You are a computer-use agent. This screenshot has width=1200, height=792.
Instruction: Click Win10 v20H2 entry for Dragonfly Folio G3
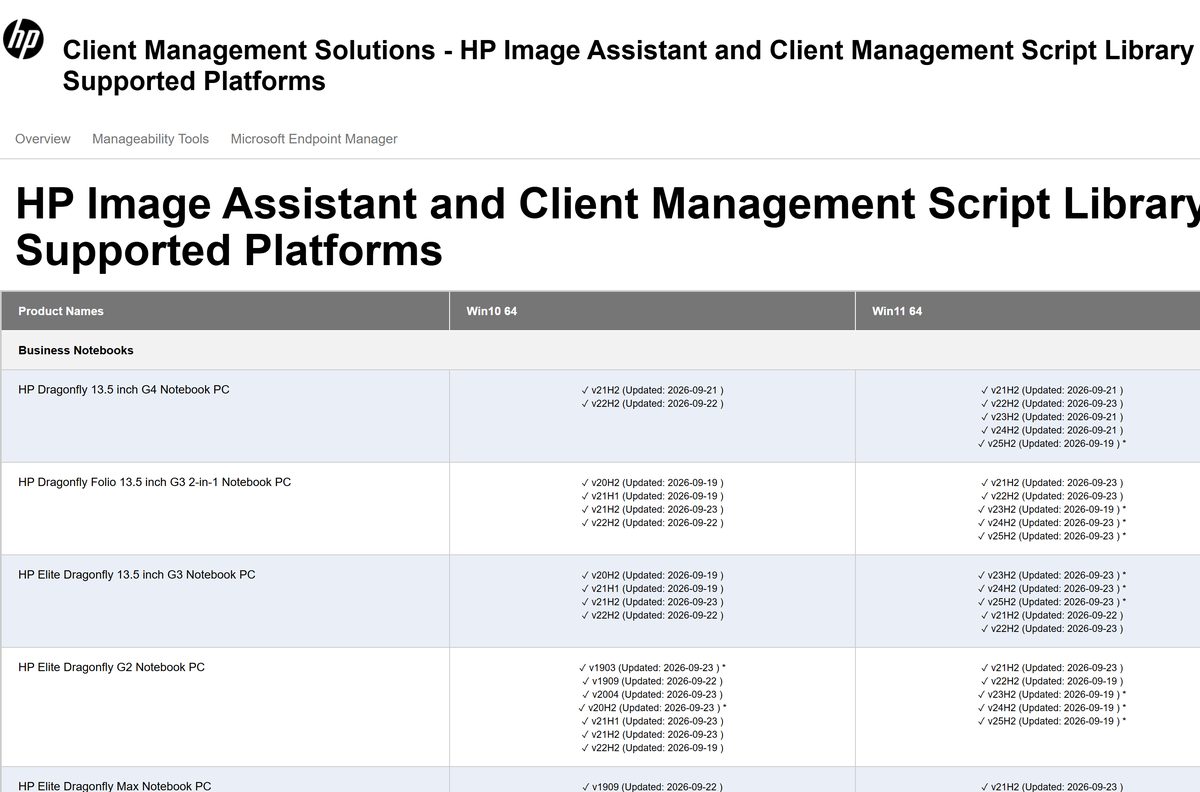[x=652, y=482]
